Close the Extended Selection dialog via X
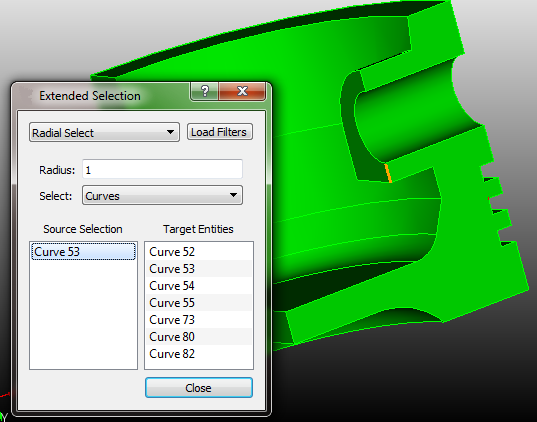 [x=242, y=91]
